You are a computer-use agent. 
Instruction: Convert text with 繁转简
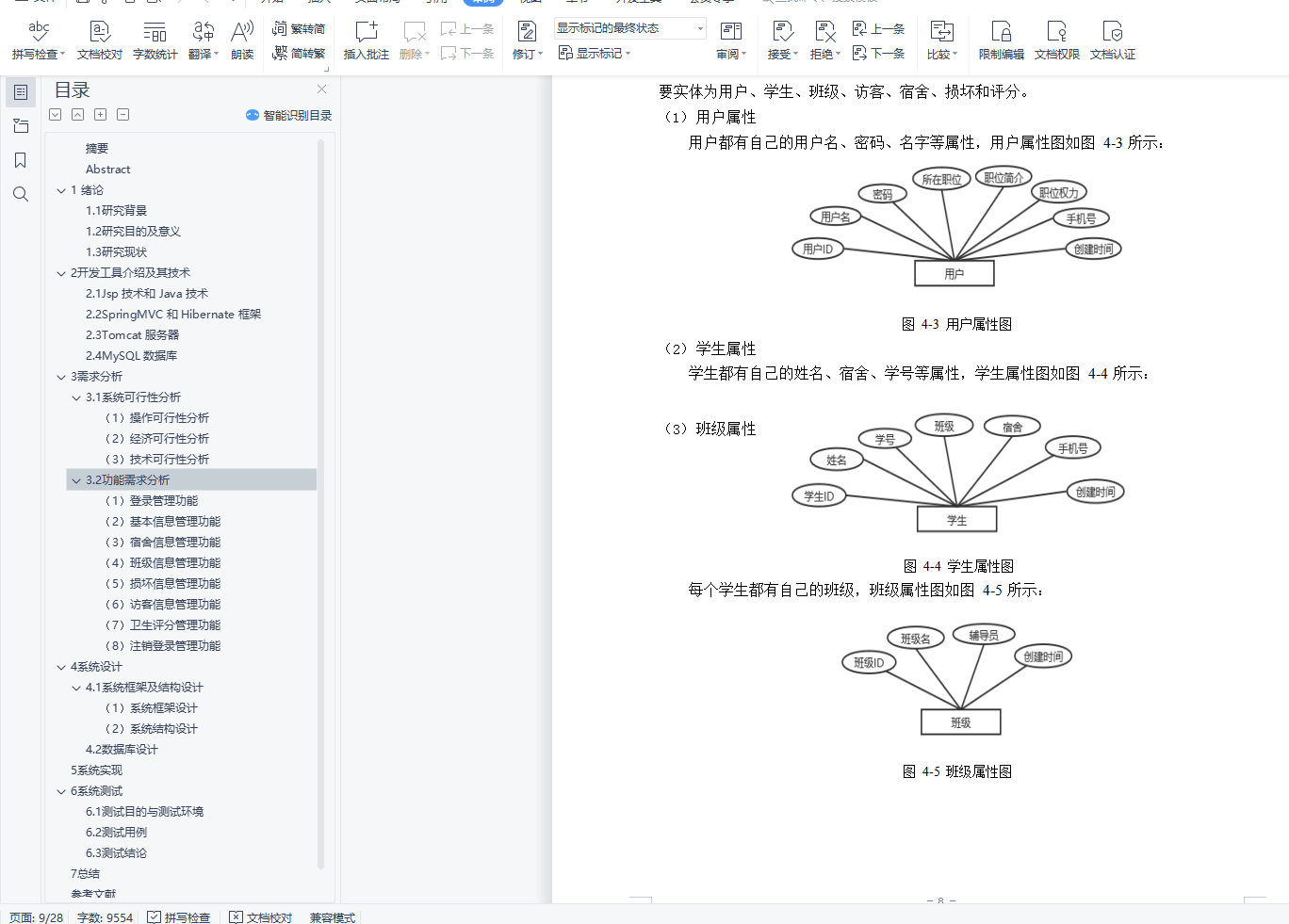299,29
